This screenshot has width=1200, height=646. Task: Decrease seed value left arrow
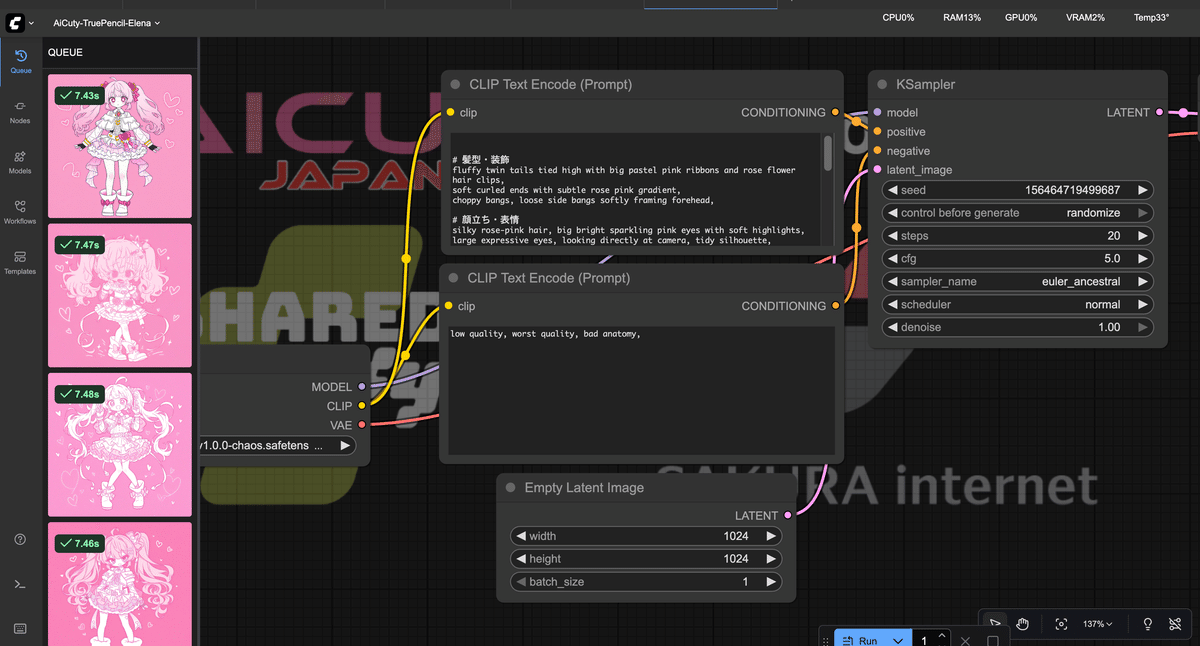click(892, 189)
